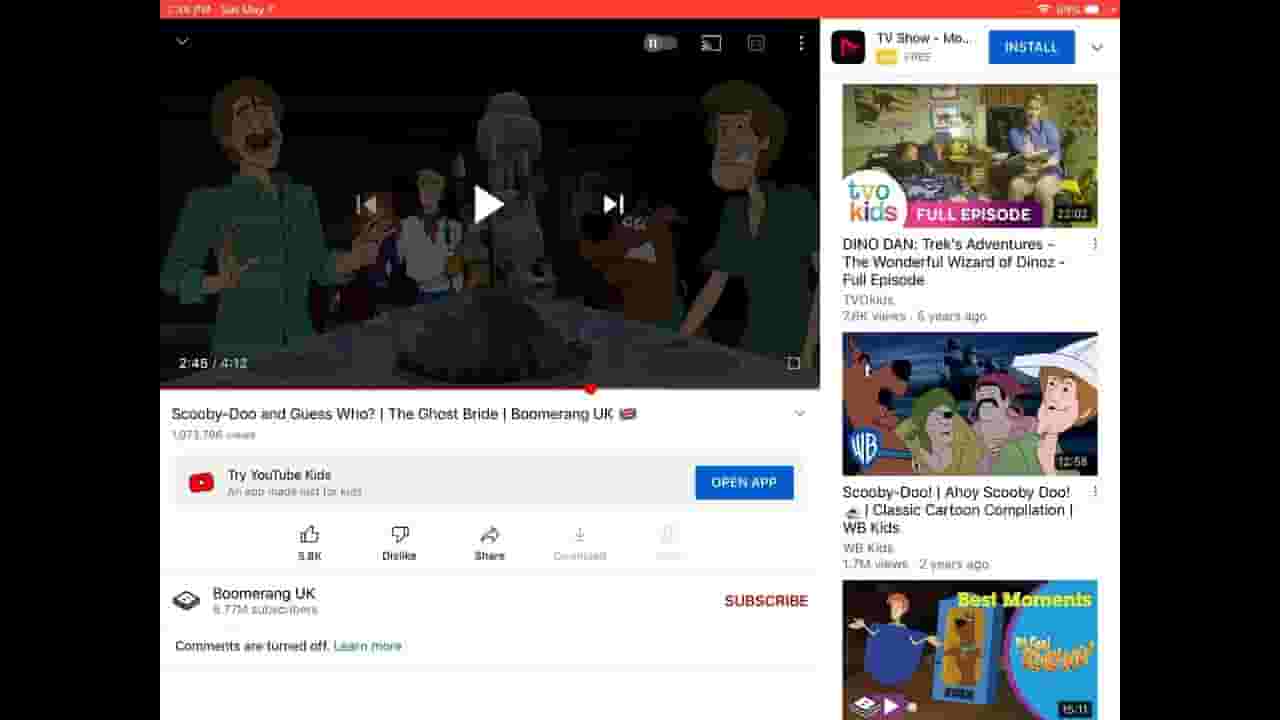1280x720 pixels.
Task: Toggle the autoplay switch
Action: pos(659,43)
